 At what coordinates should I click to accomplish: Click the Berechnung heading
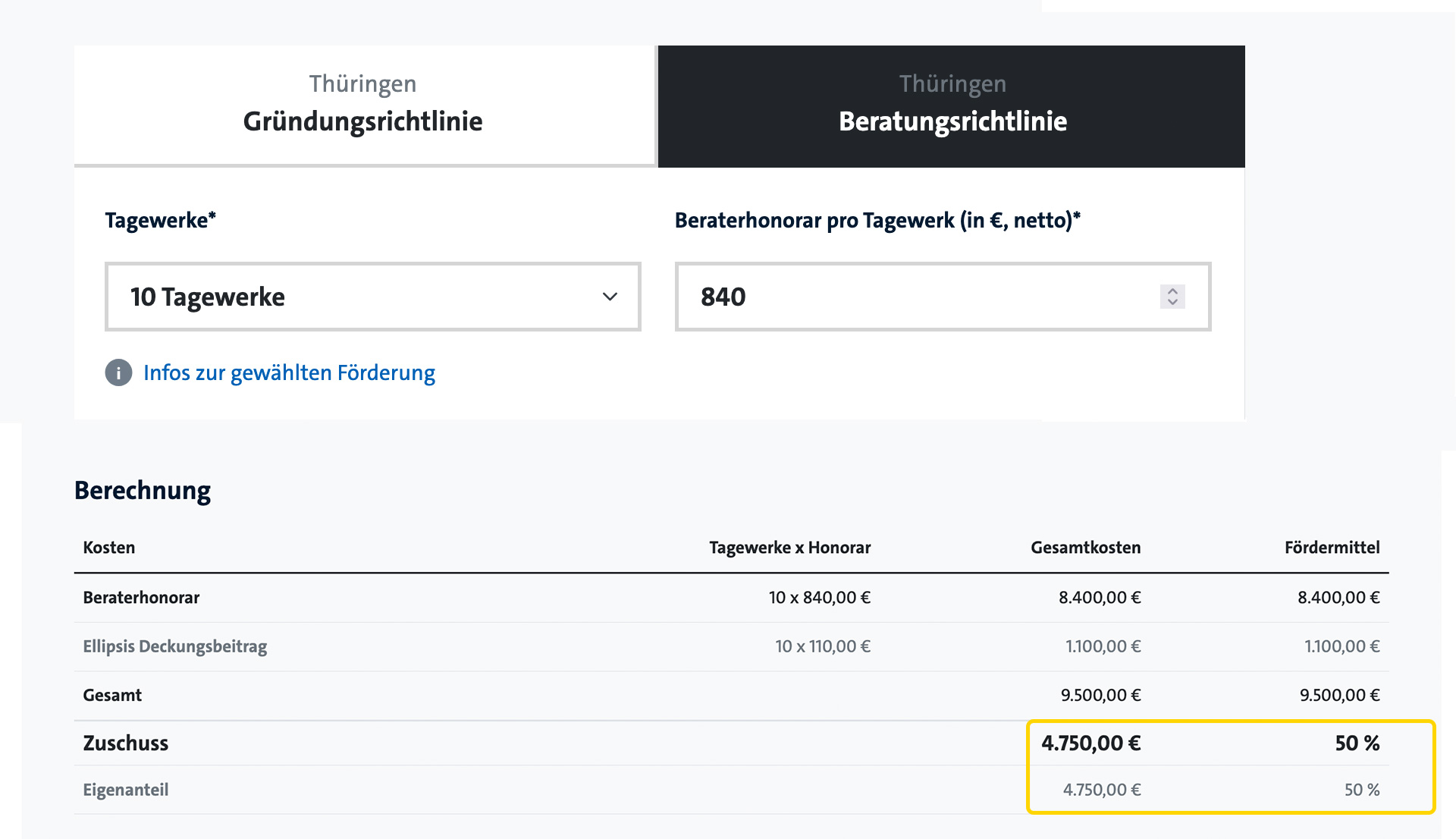tap(142, 490)
